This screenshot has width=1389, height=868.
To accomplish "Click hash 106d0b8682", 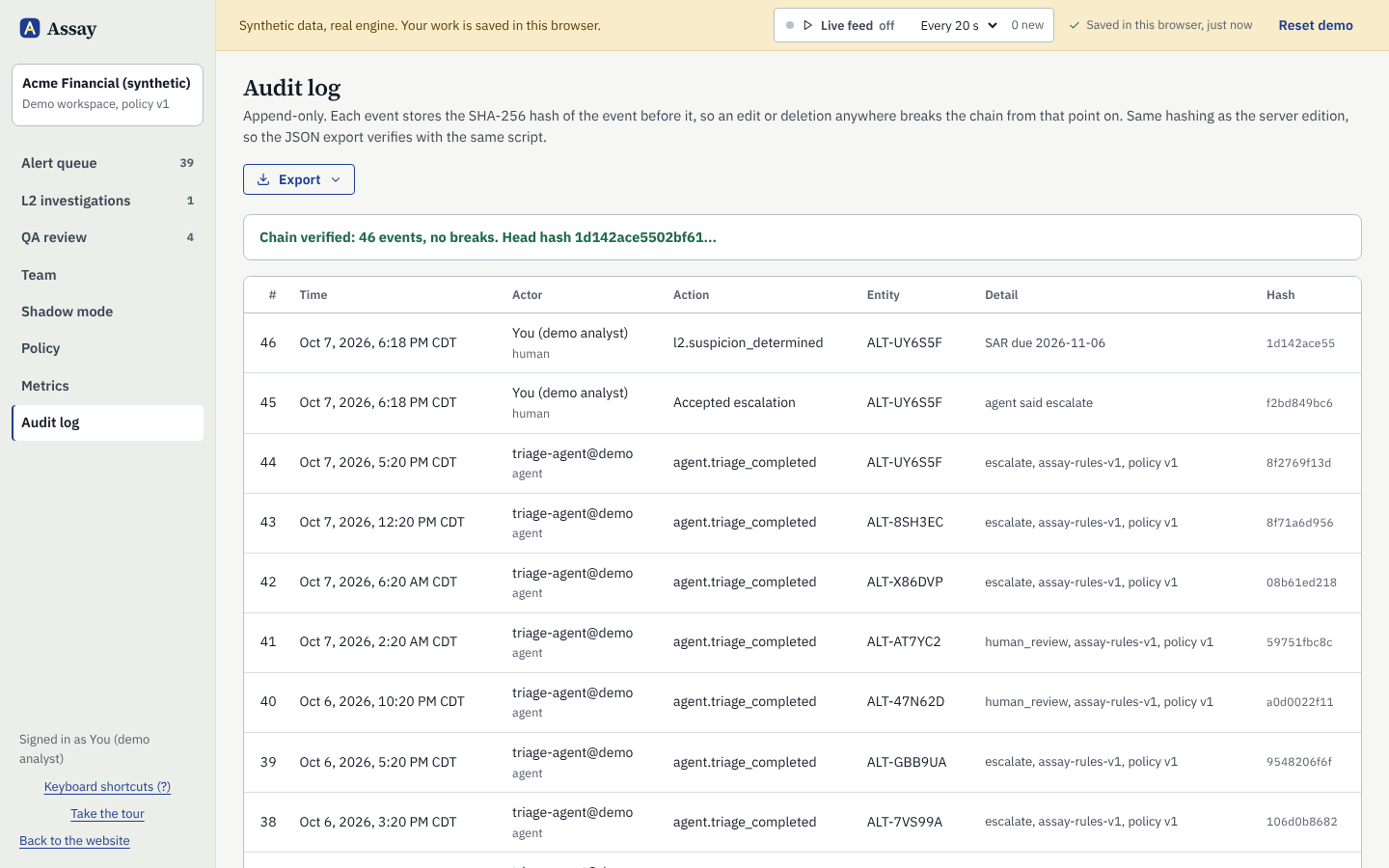I will click(1302, 822).
